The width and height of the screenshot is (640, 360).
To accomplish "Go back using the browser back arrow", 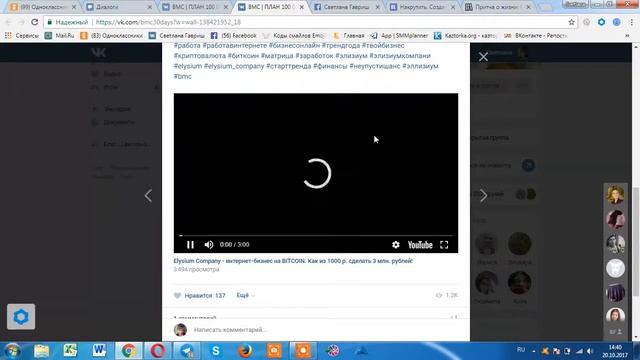I will (8, 22).
